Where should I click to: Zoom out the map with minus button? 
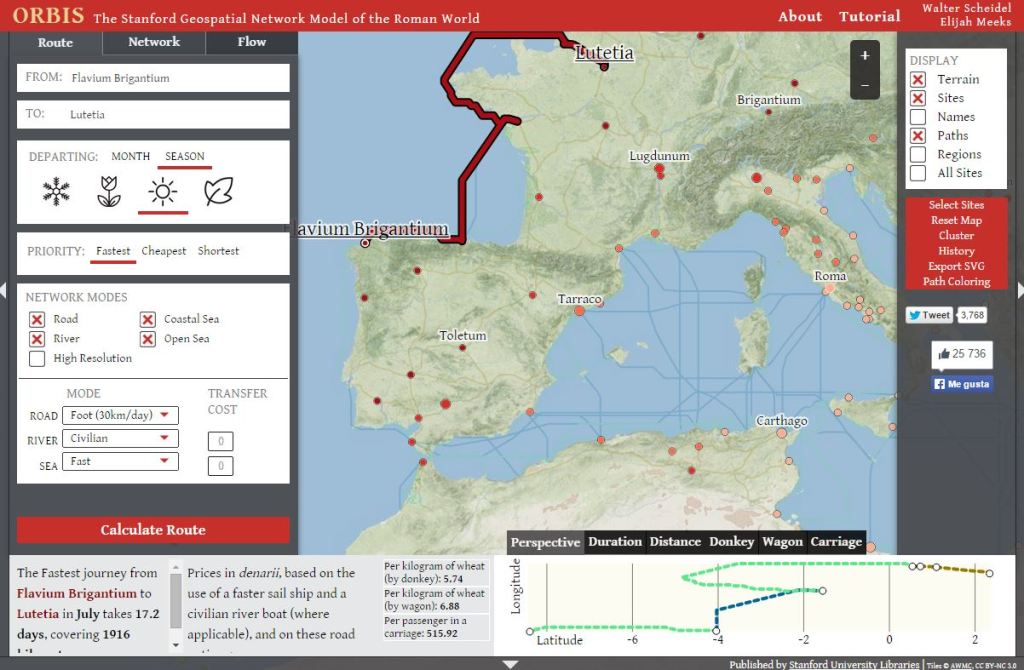tap(864, 85)
